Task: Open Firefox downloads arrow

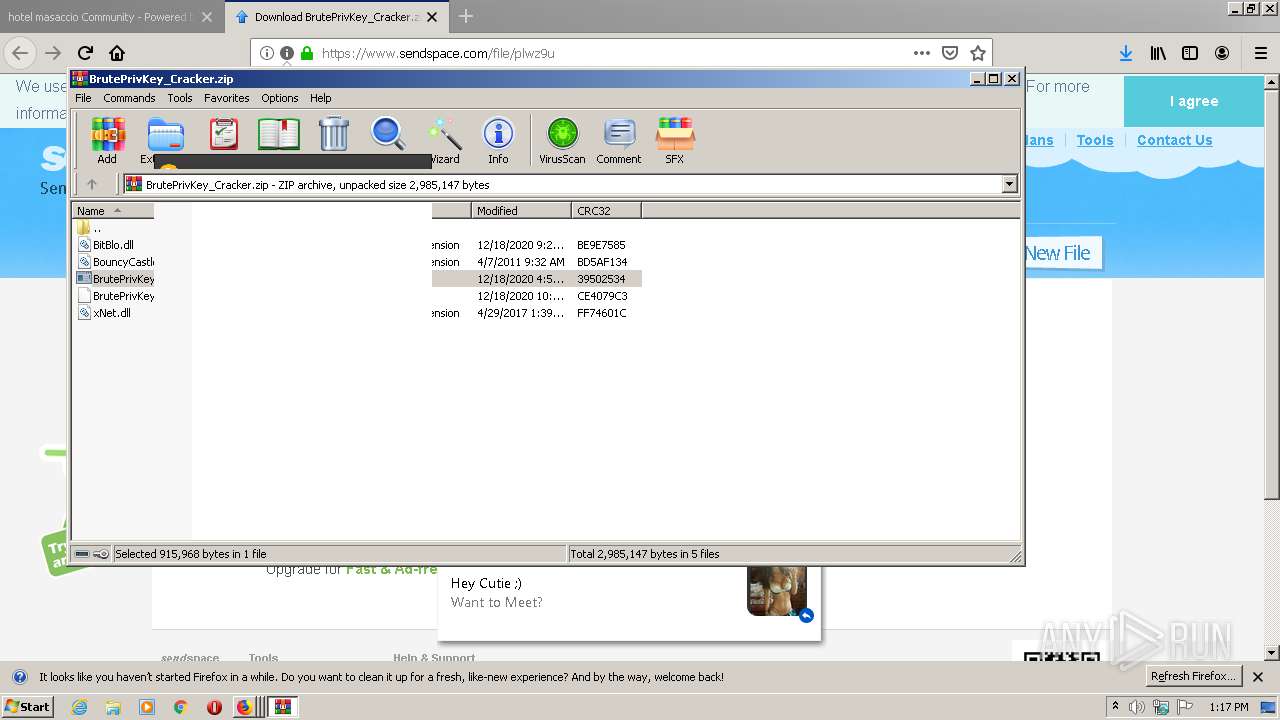Action: (1126, 53)
